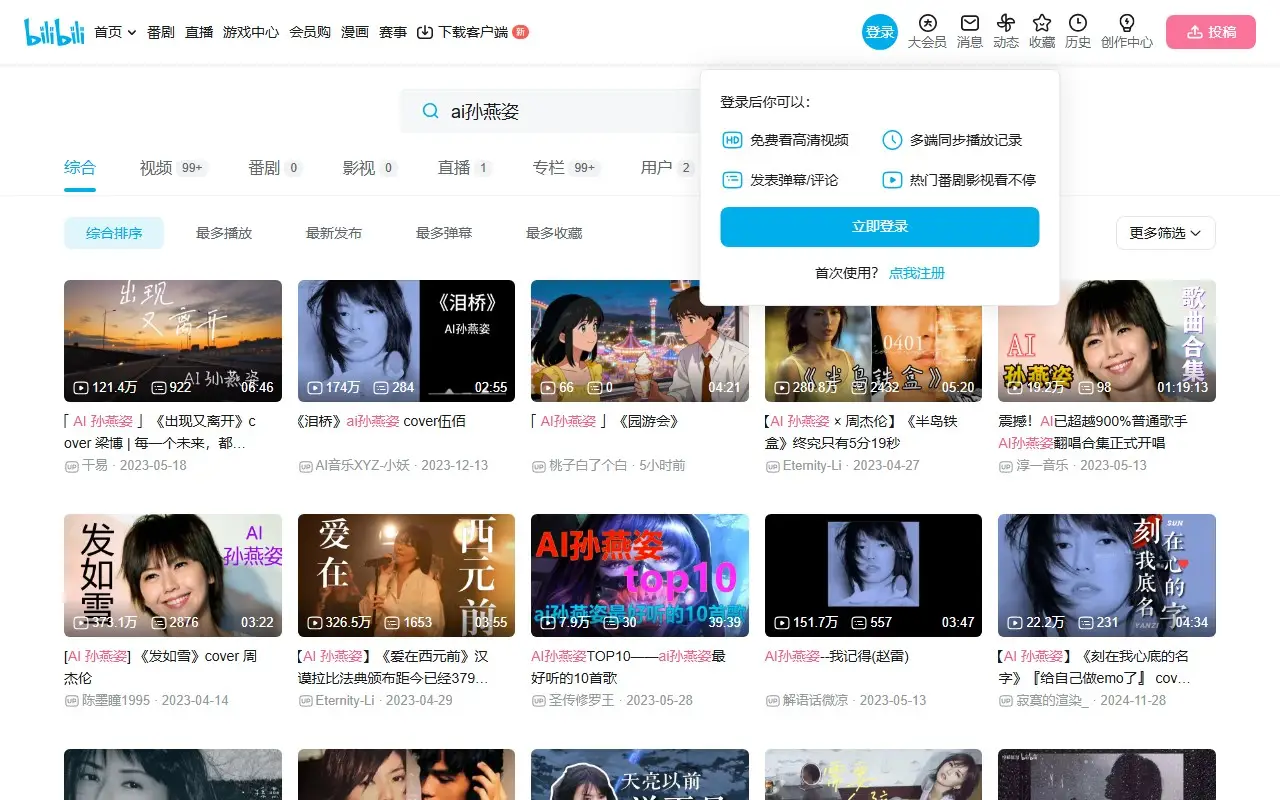Click the 下载客户端 download link
Screen dimensions: 1280x800
click(463, 32)
